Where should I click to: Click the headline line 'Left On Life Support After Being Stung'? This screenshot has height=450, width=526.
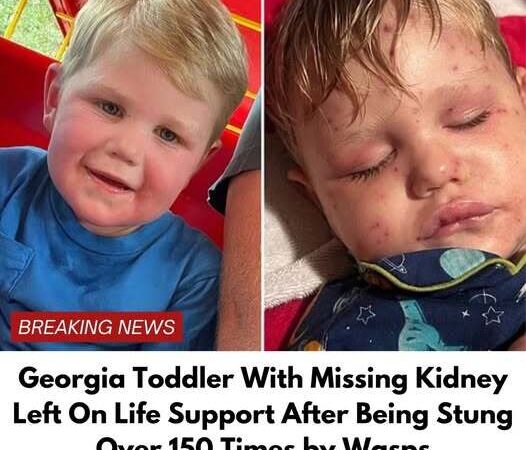click(263, 414)
